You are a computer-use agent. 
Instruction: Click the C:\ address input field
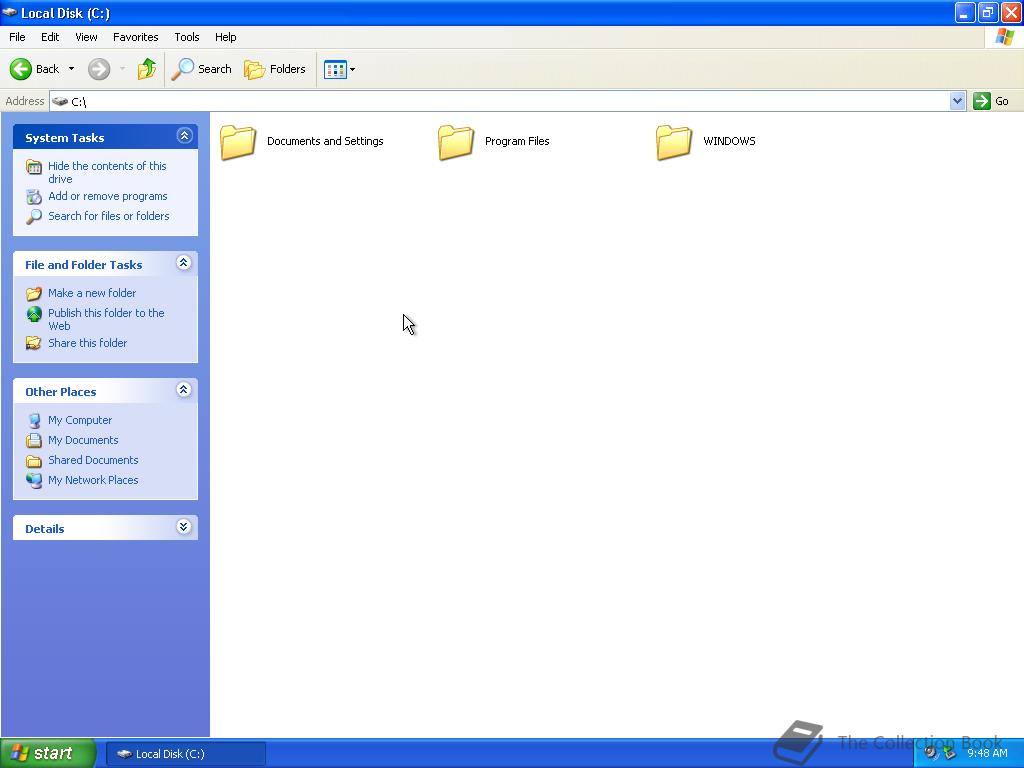click(500, 101)
